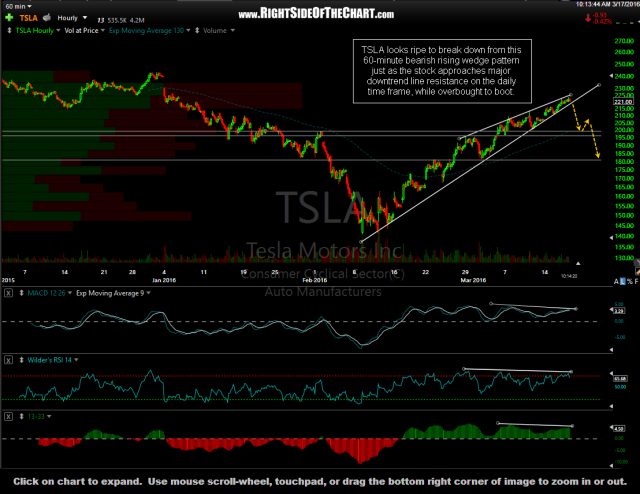Click the triangle marker near 140.00 price
Image resolution: width=640 pixels, height=494 pixels.
611,237
